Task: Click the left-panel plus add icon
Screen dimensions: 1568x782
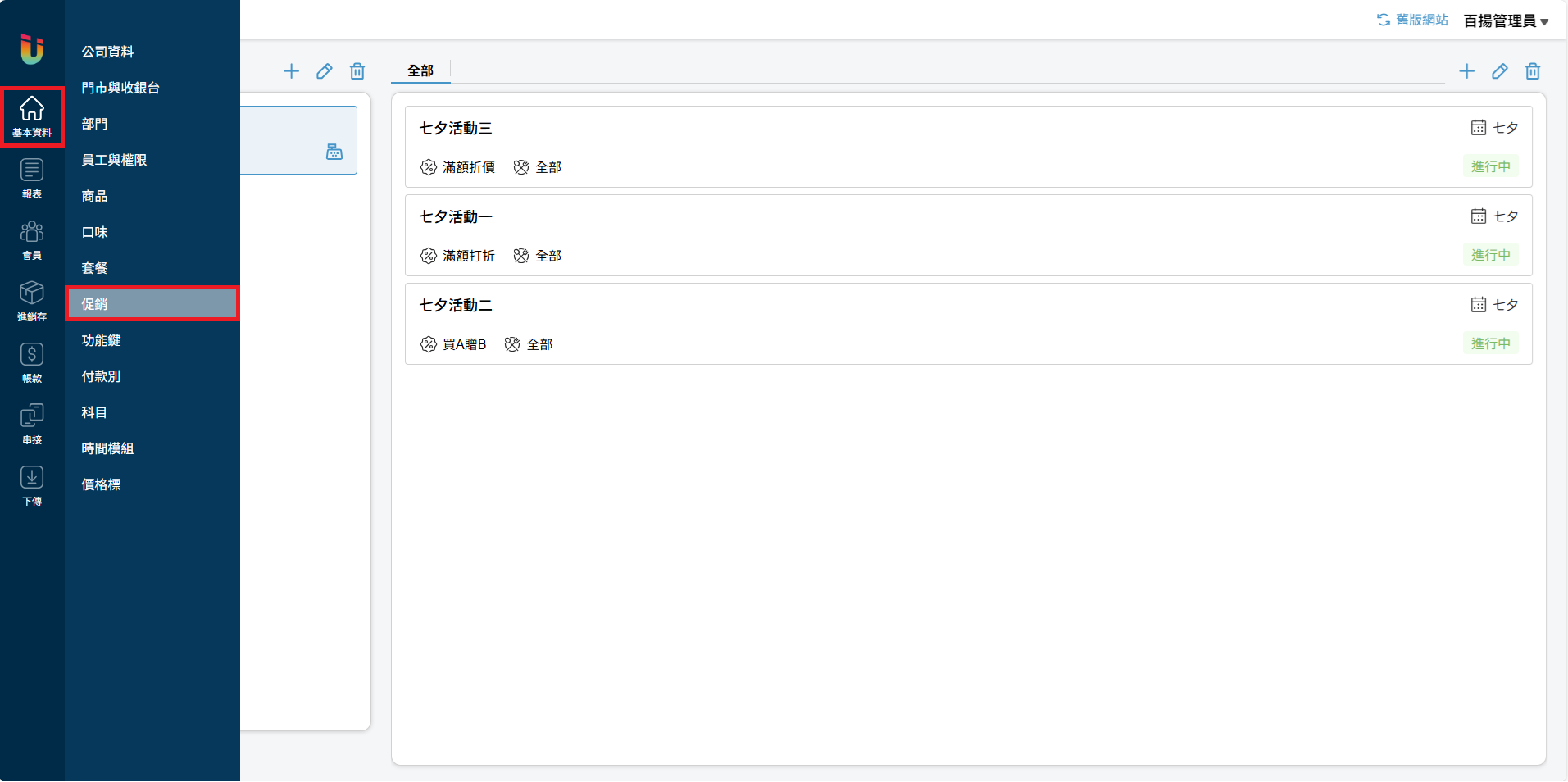Action: (x=291, y=71)
